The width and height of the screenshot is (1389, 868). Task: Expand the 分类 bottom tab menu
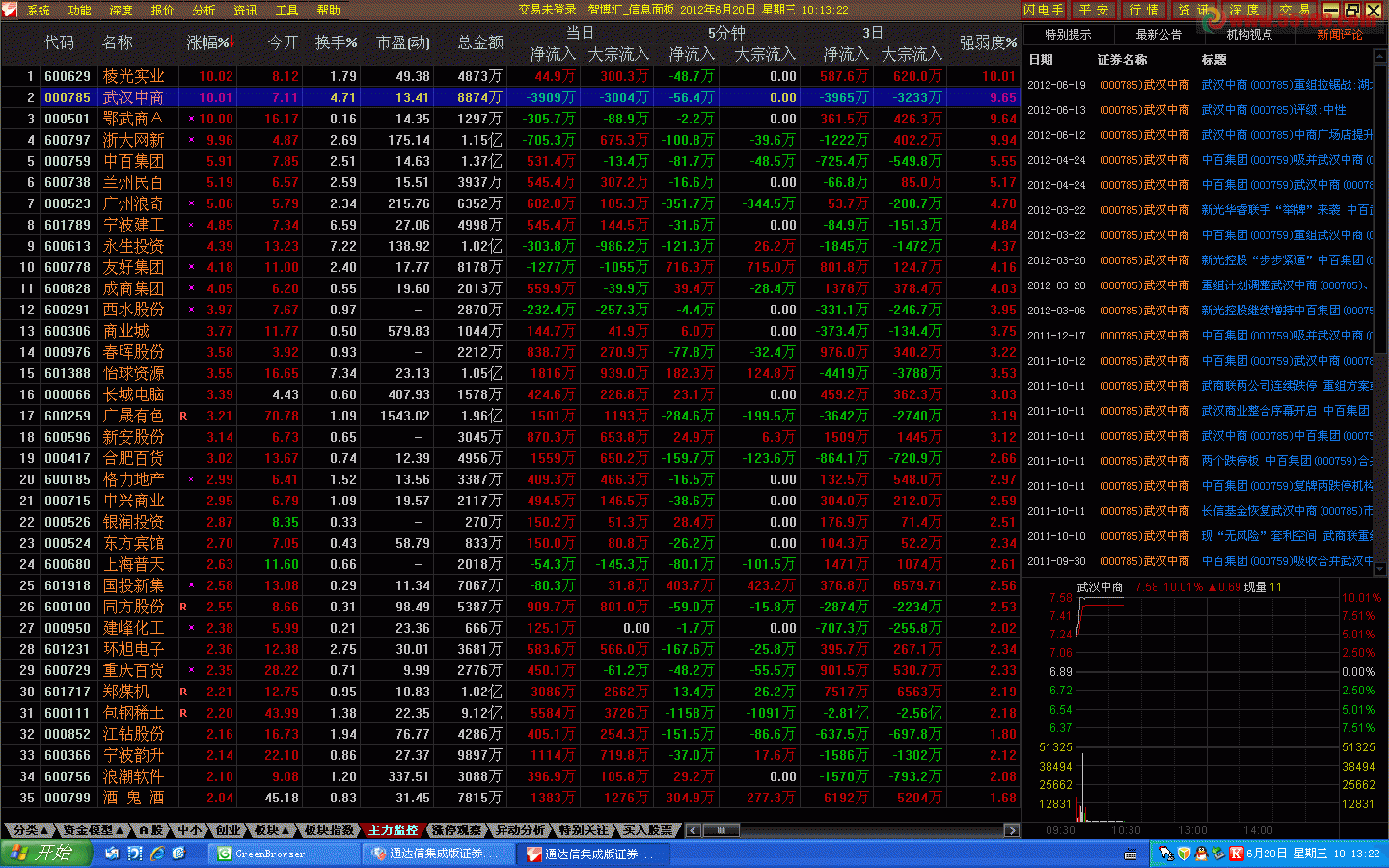pos(30,830)
